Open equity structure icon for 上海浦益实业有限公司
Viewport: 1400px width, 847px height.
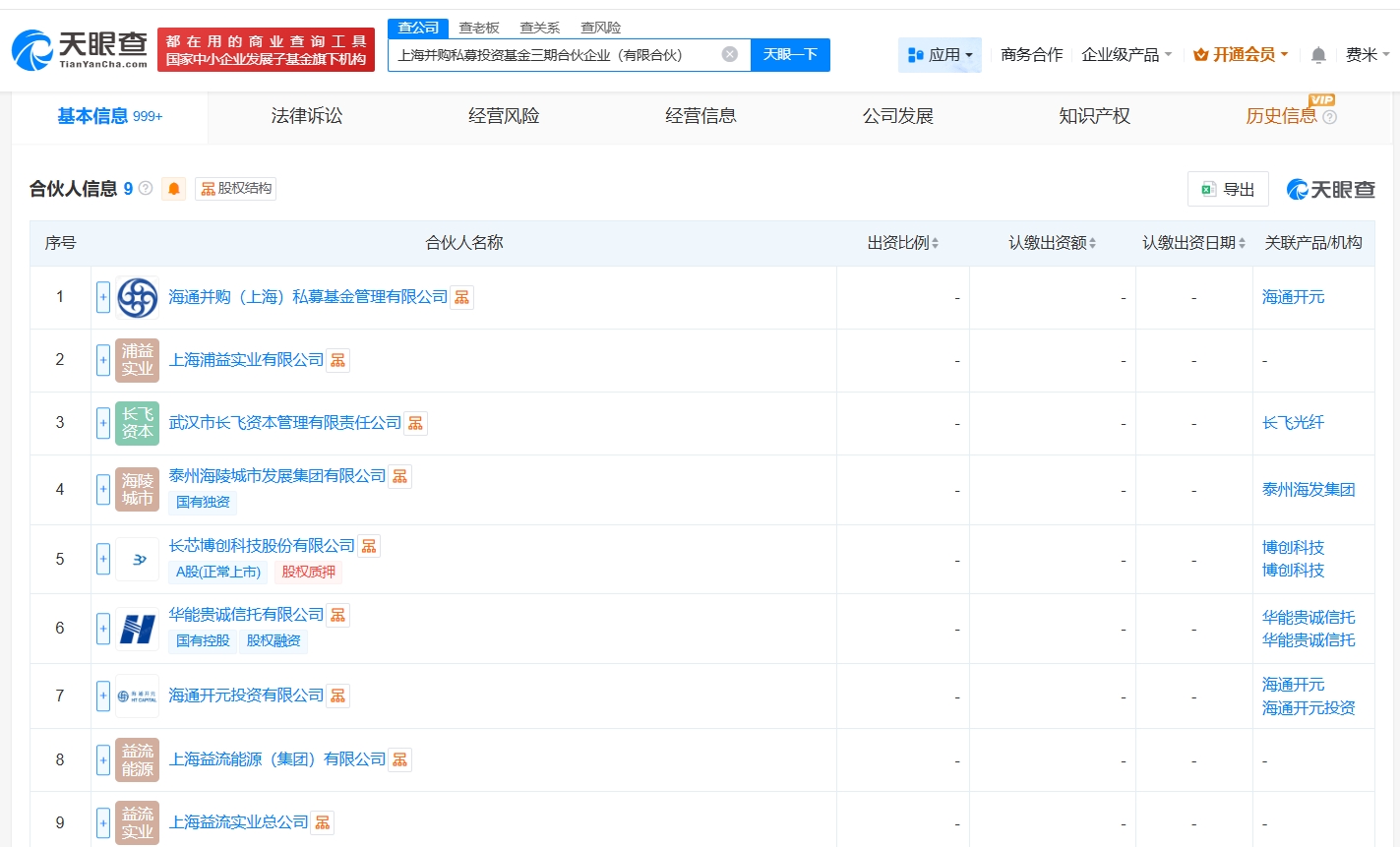(337, 360)
